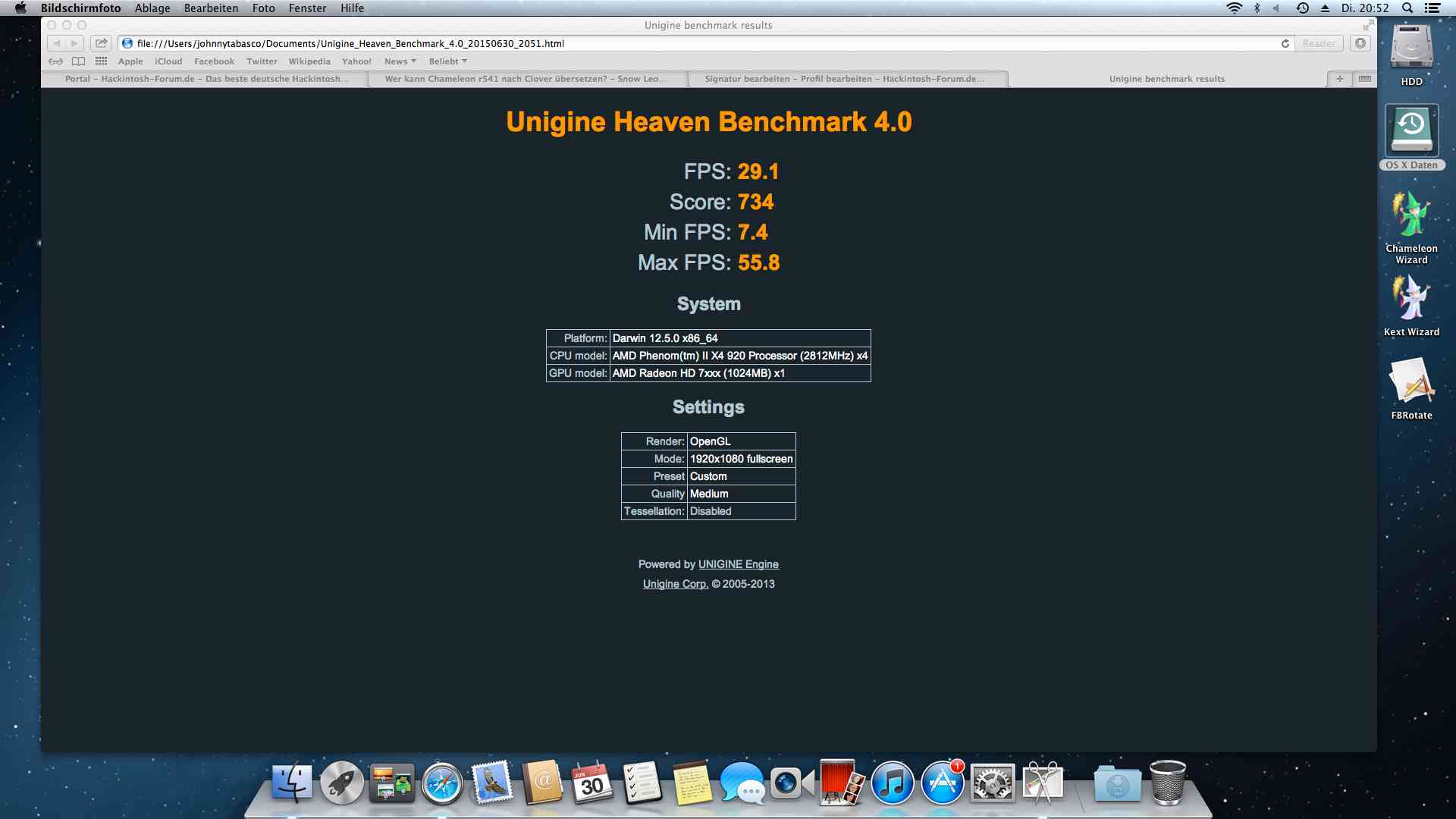The width and height of the screenshot is (1456, 819).
Task: Follow the UNIGINE Engine link
Action: pyautogui.click(x=738, y=564)
